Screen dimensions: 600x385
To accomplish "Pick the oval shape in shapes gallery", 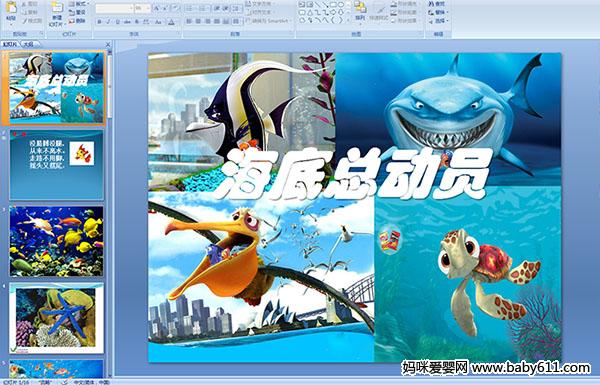I will 340,5.
